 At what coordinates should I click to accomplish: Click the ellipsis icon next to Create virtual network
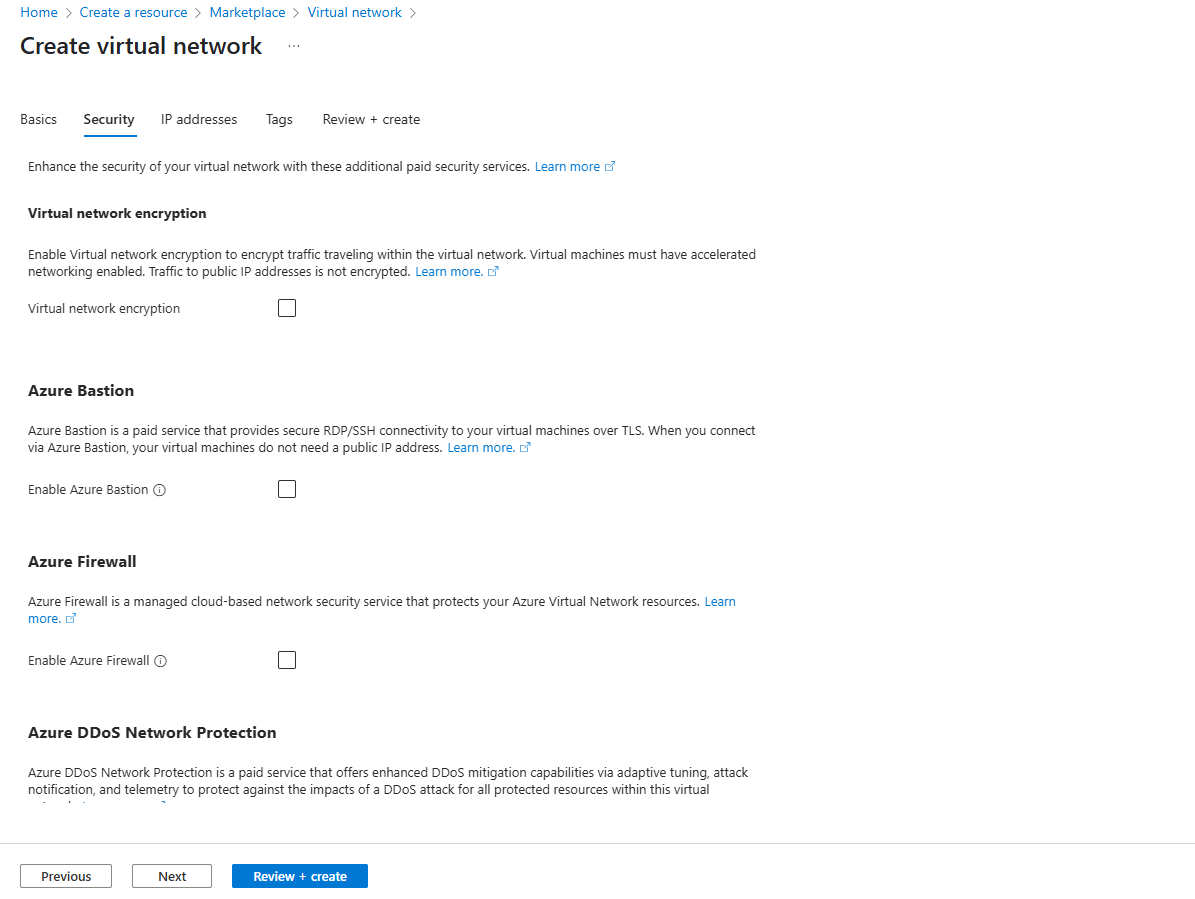click(x=294, y=46)
